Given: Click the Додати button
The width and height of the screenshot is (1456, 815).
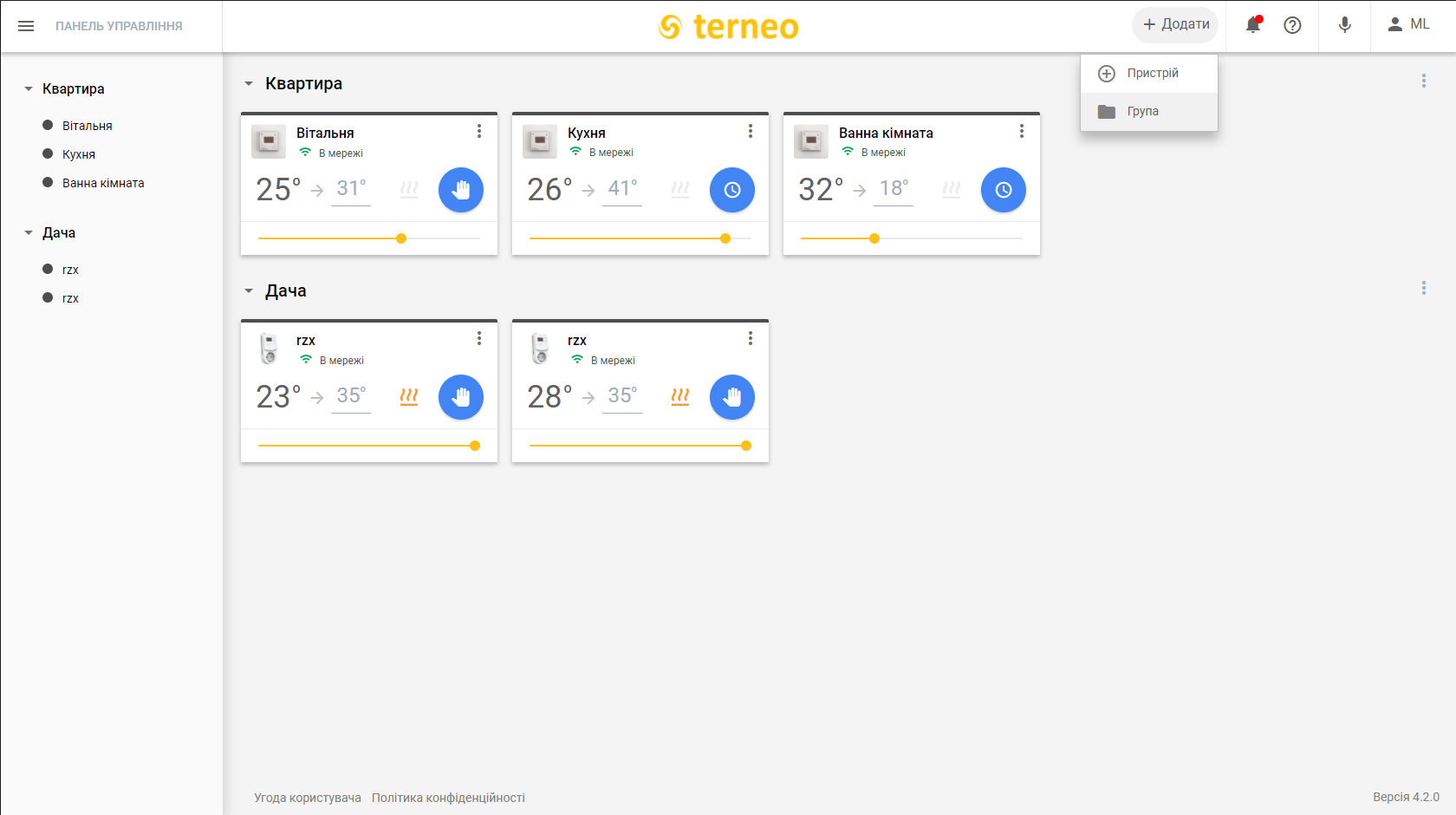Looking at the screenshot, I should click(x=1175, y=25).
